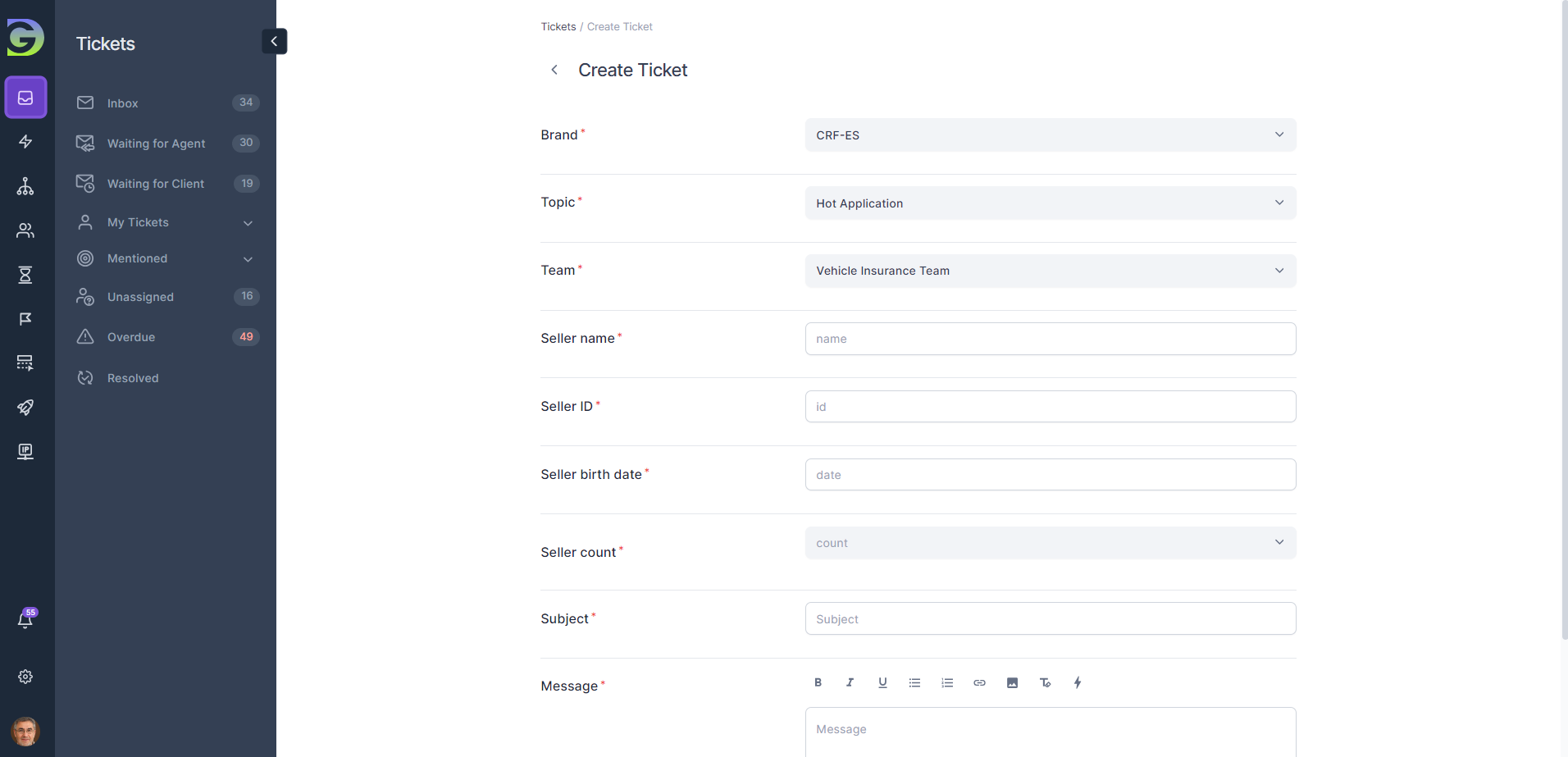
Task: Toggle italic text formatting
Action: coord(850,682)
